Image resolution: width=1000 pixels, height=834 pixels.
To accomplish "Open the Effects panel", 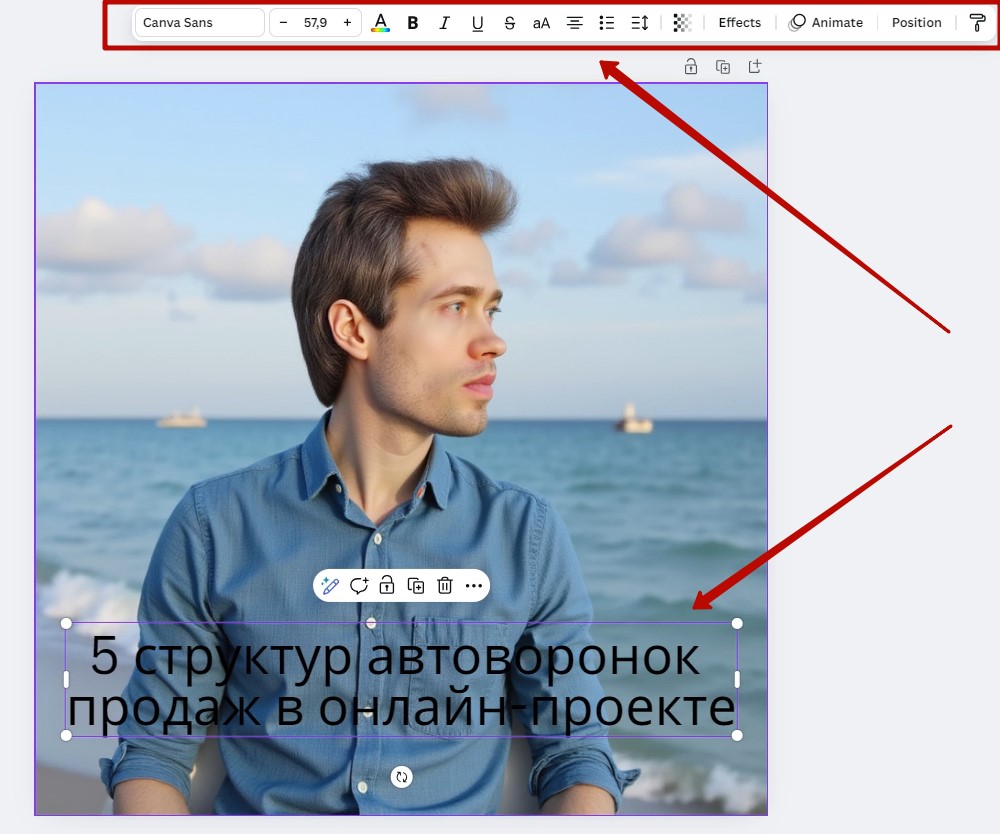I will point(739,23).
